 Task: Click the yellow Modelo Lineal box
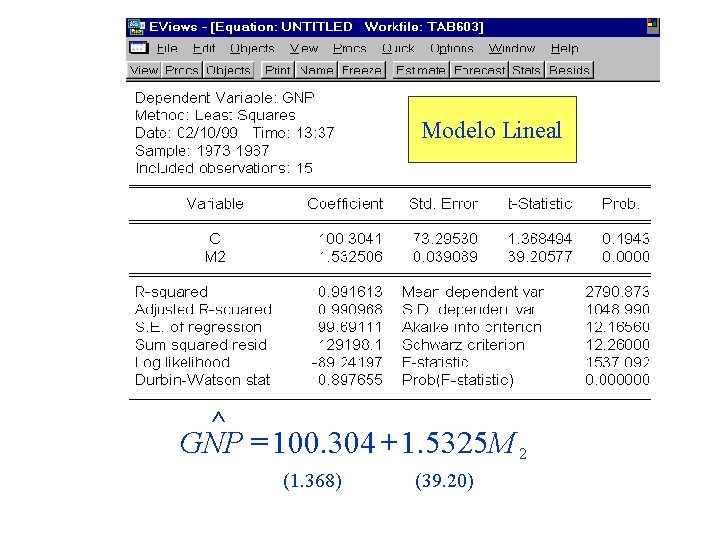492,129
